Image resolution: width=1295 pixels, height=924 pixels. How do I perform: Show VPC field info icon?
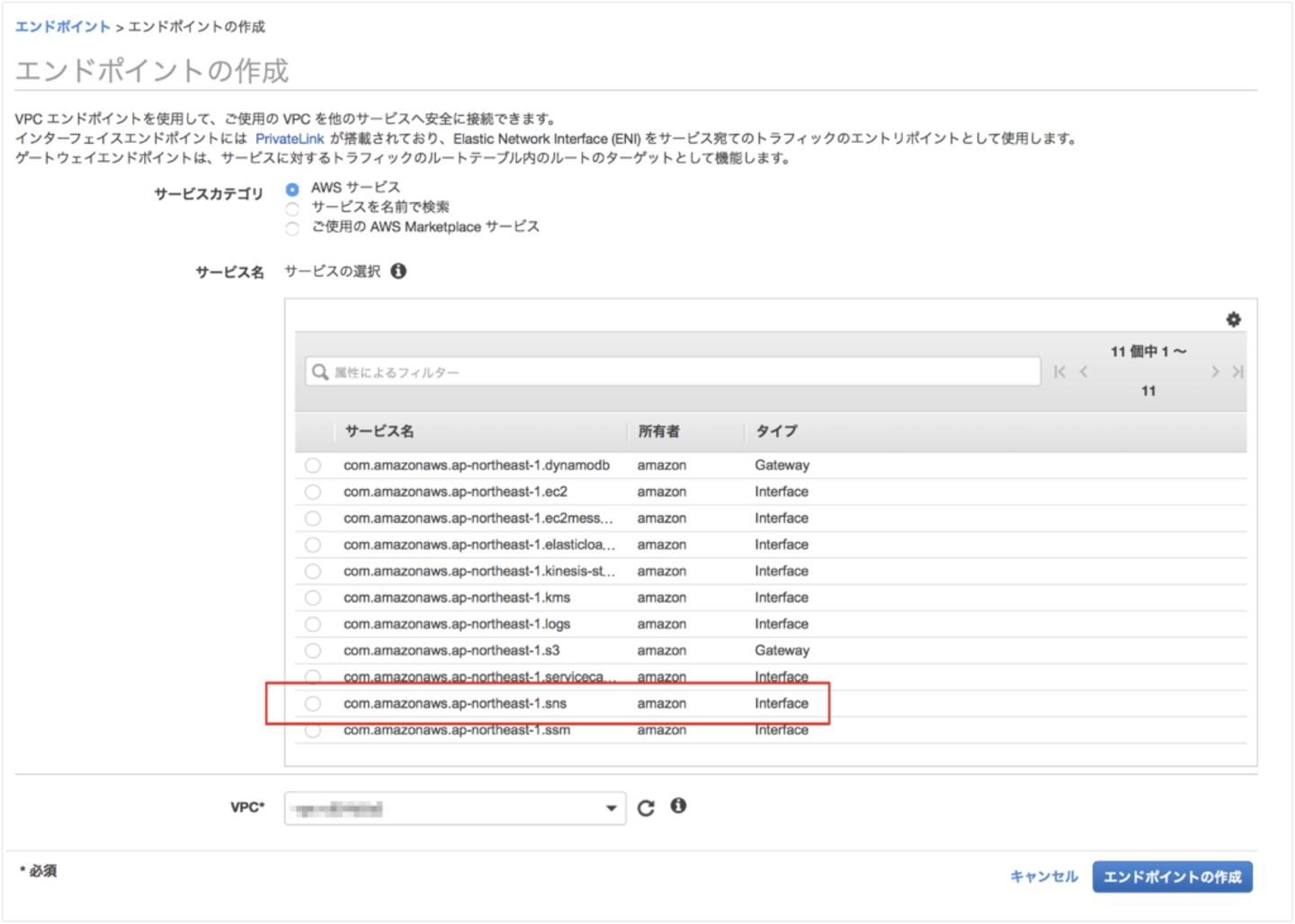(678, 805)
